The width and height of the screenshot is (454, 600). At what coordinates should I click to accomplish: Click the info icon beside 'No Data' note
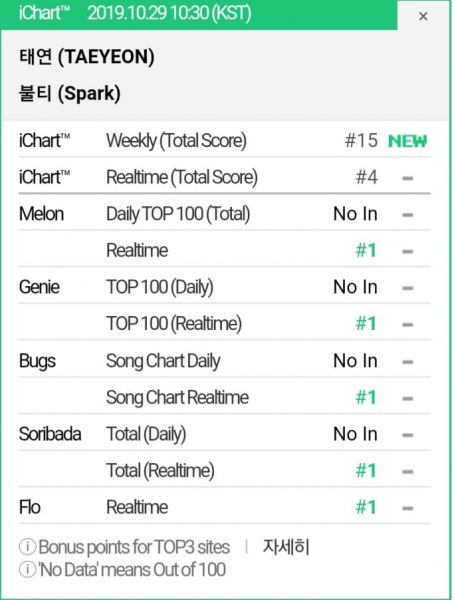pyautogui.click(x=27, y=569)
